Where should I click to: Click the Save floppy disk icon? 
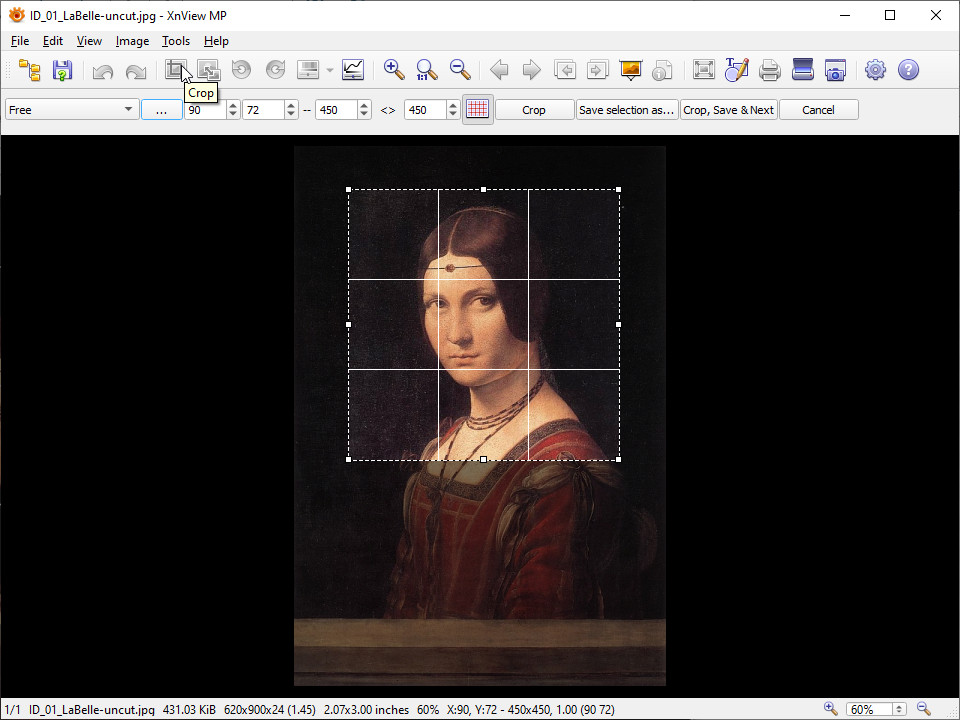(62, 70)
